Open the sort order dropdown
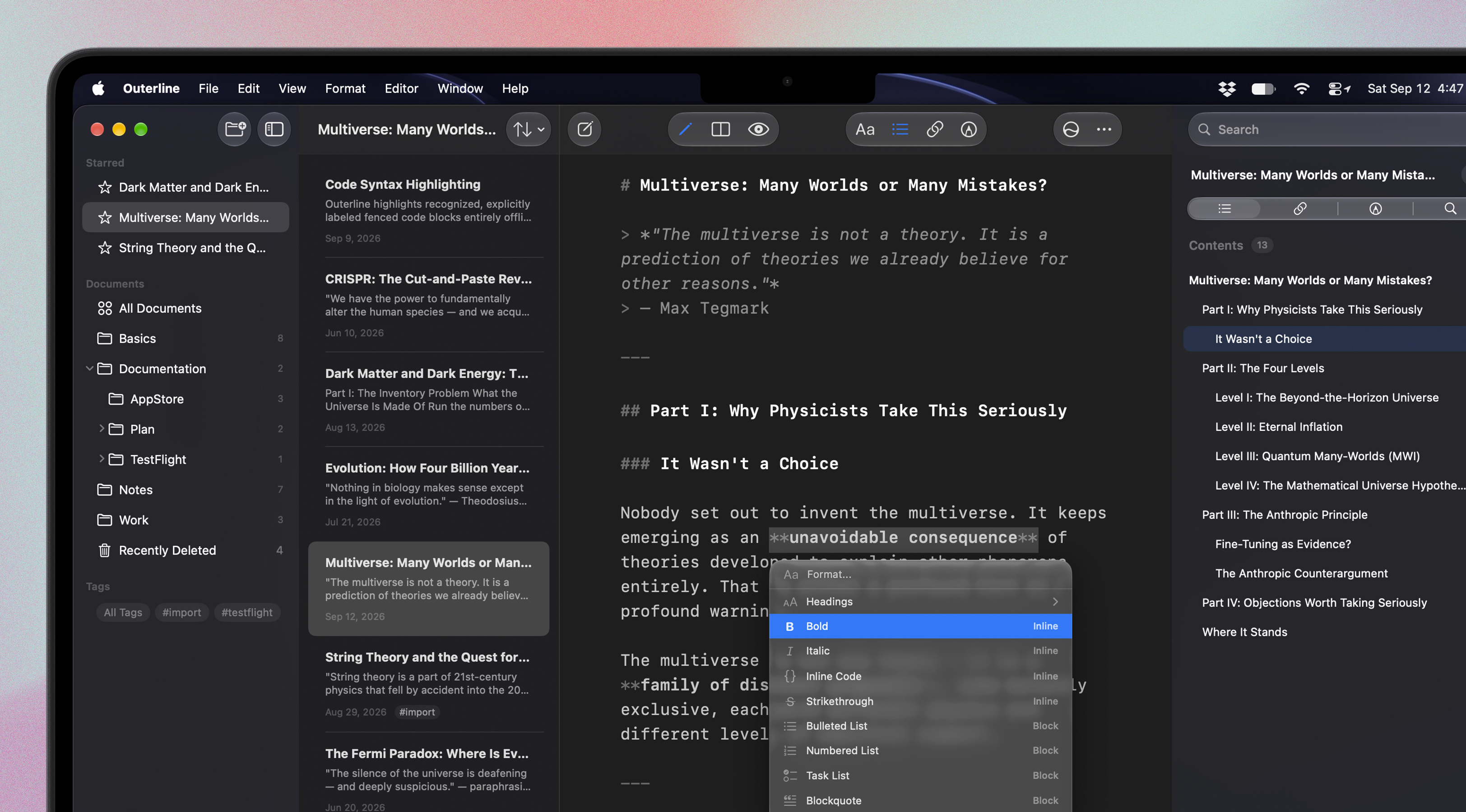 coord(529,129)
